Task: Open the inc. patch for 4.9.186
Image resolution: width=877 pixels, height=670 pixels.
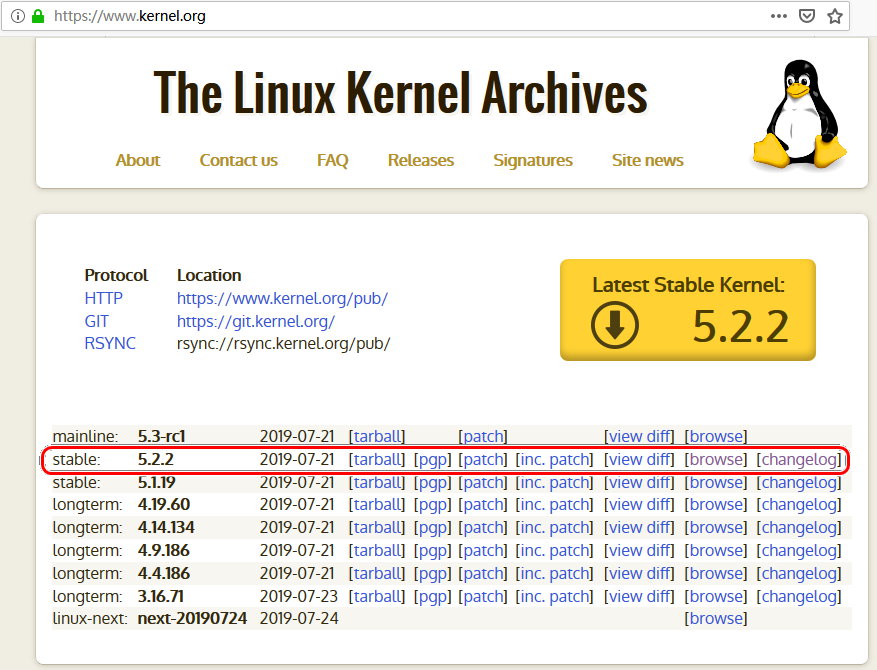Action: (x=554, y=550)
